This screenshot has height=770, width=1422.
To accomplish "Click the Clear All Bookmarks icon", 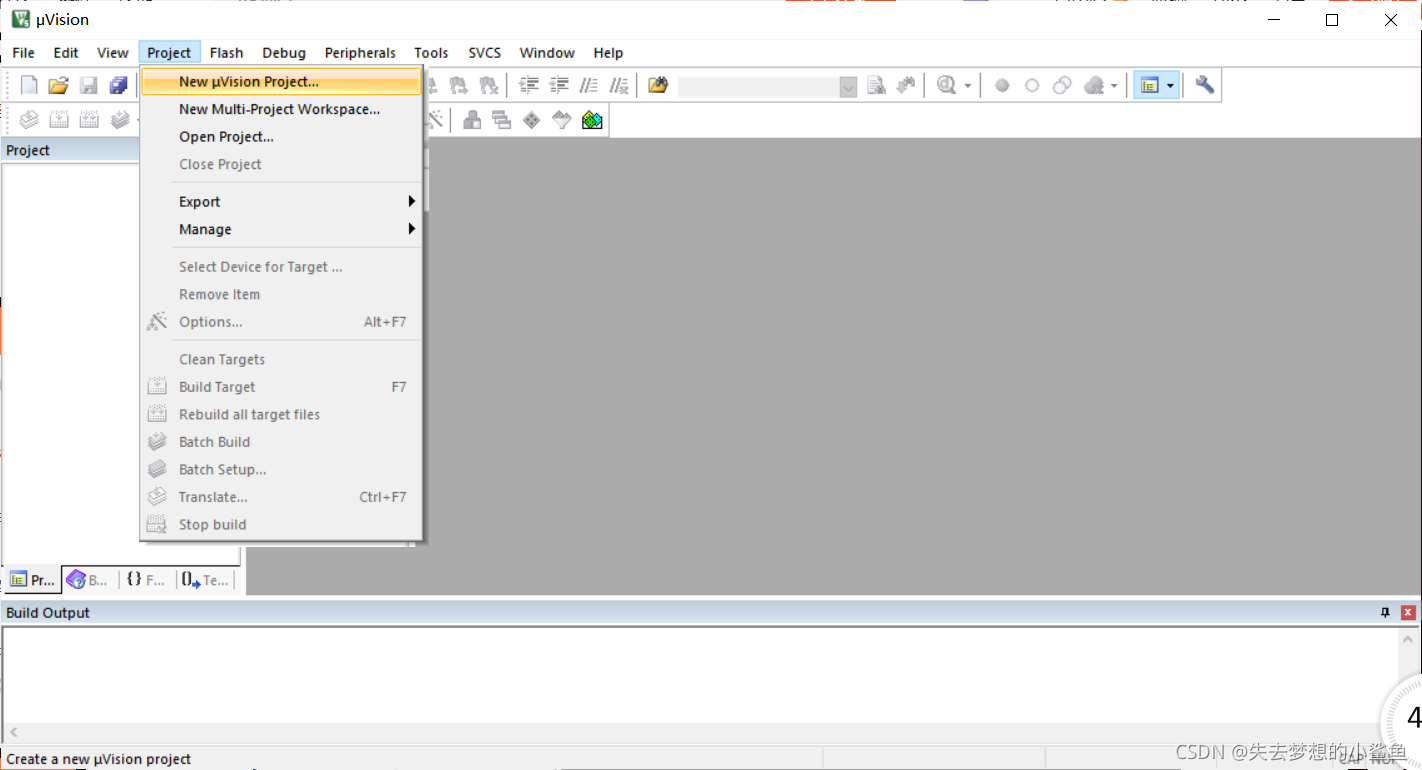I will (489, 86).
